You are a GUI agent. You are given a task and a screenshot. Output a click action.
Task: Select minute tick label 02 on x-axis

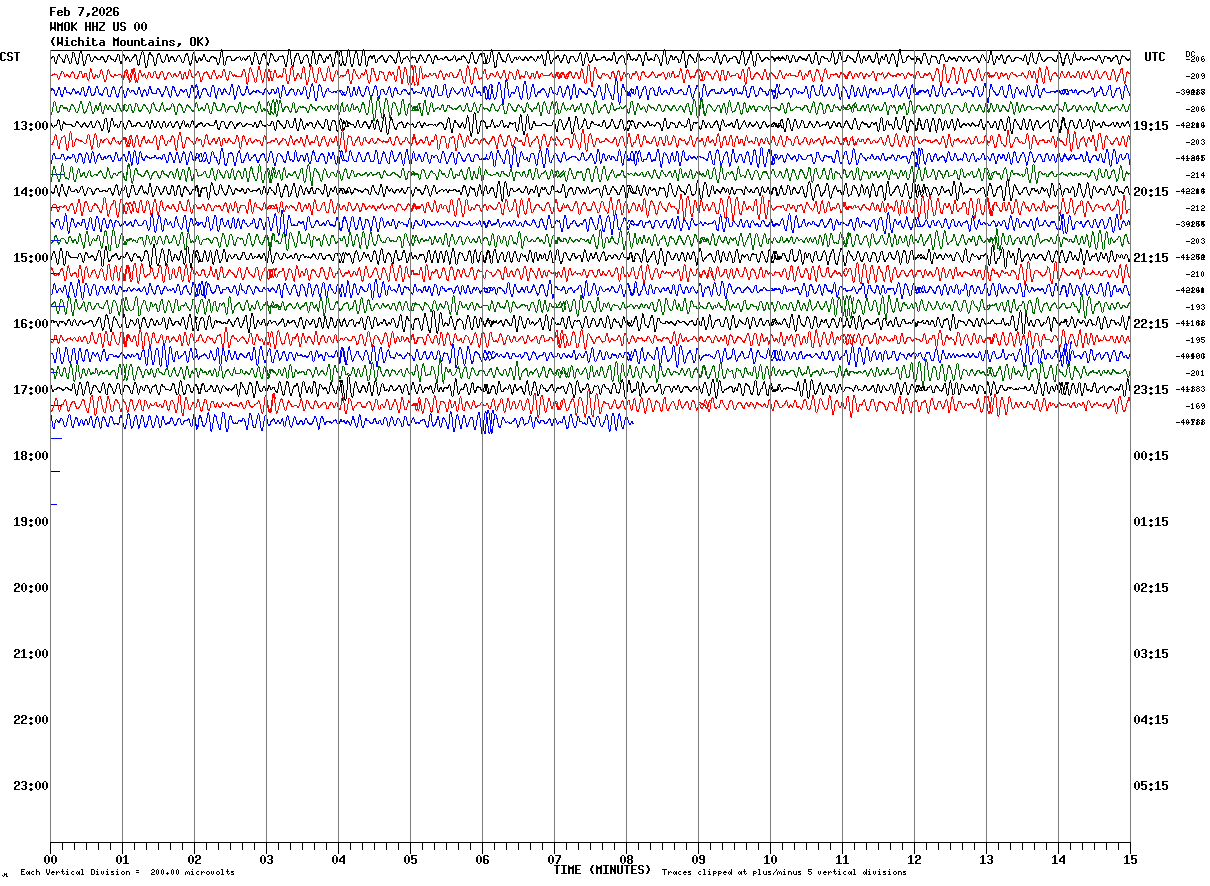[194, 859]
